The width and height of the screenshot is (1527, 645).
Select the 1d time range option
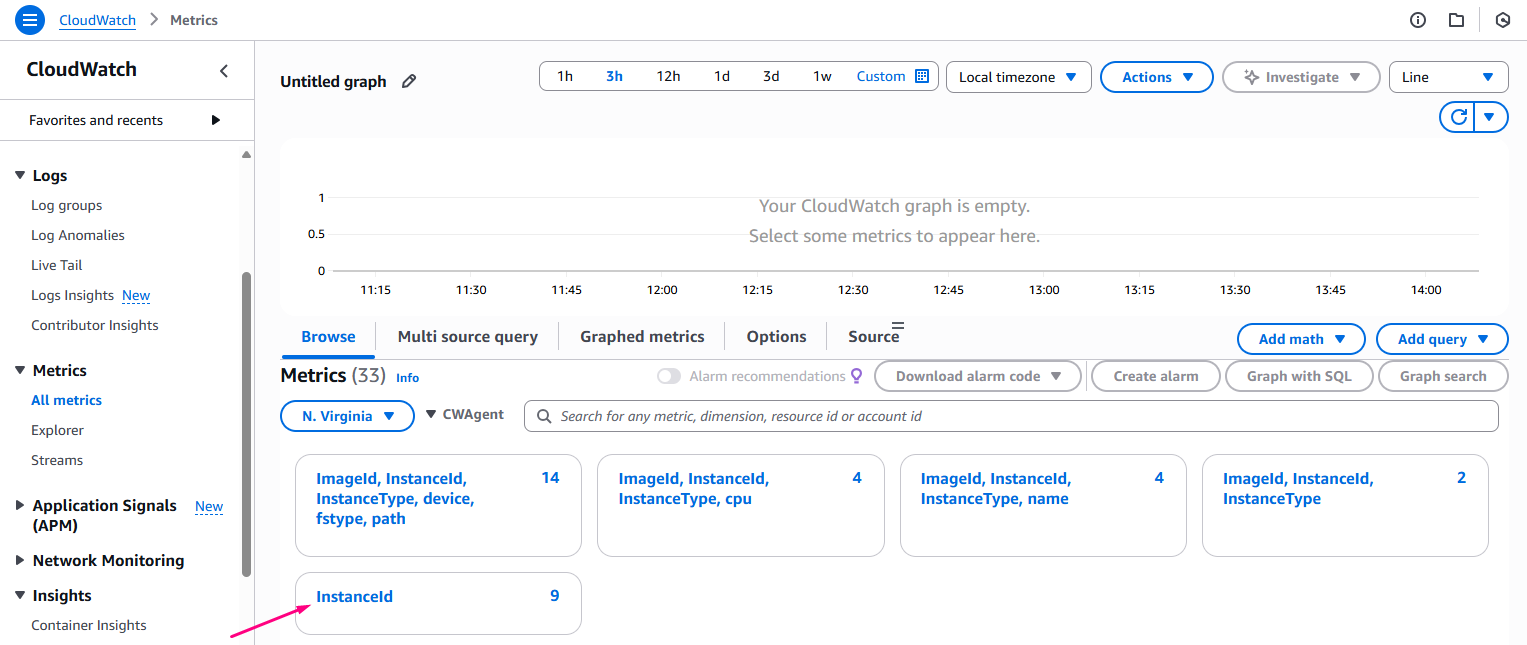tap(721, 76)
